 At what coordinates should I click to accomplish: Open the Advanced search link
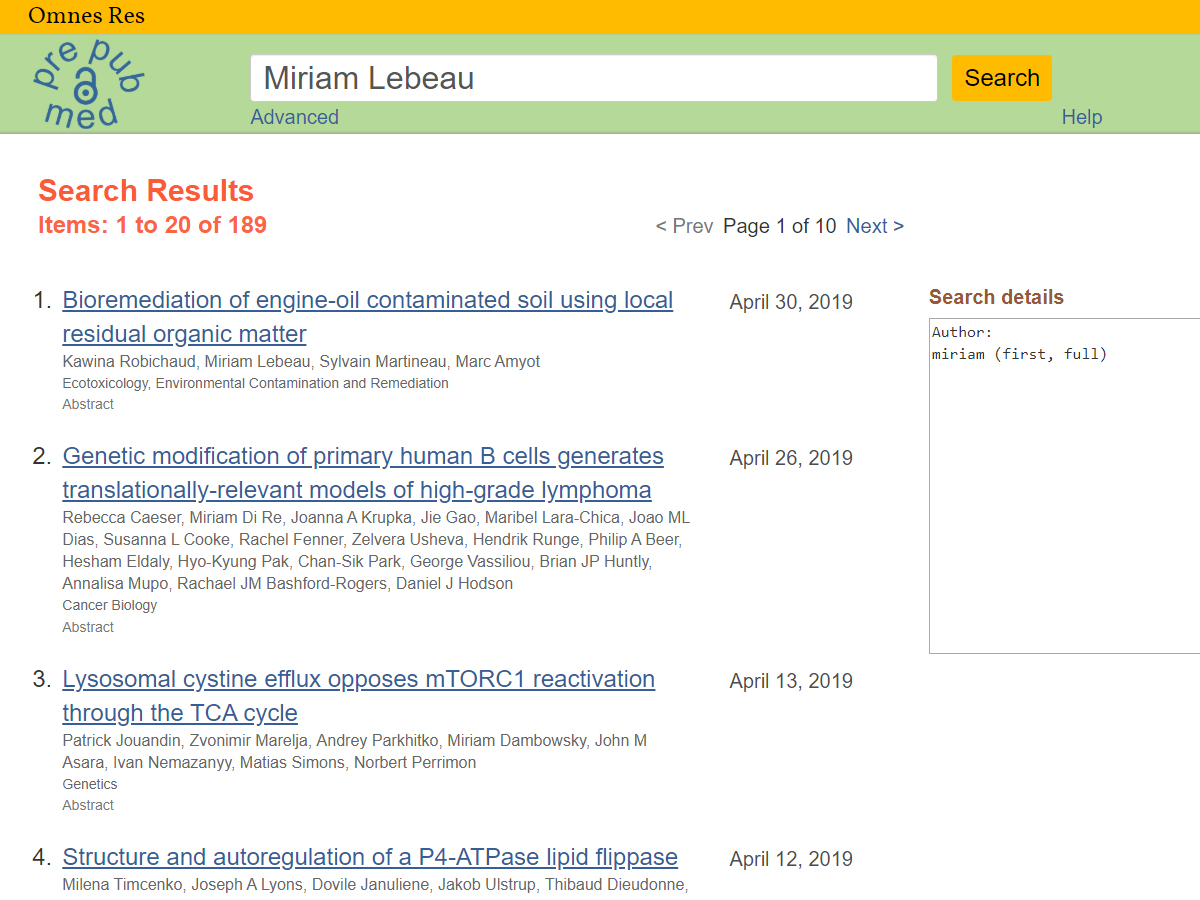tap(294, 117)
